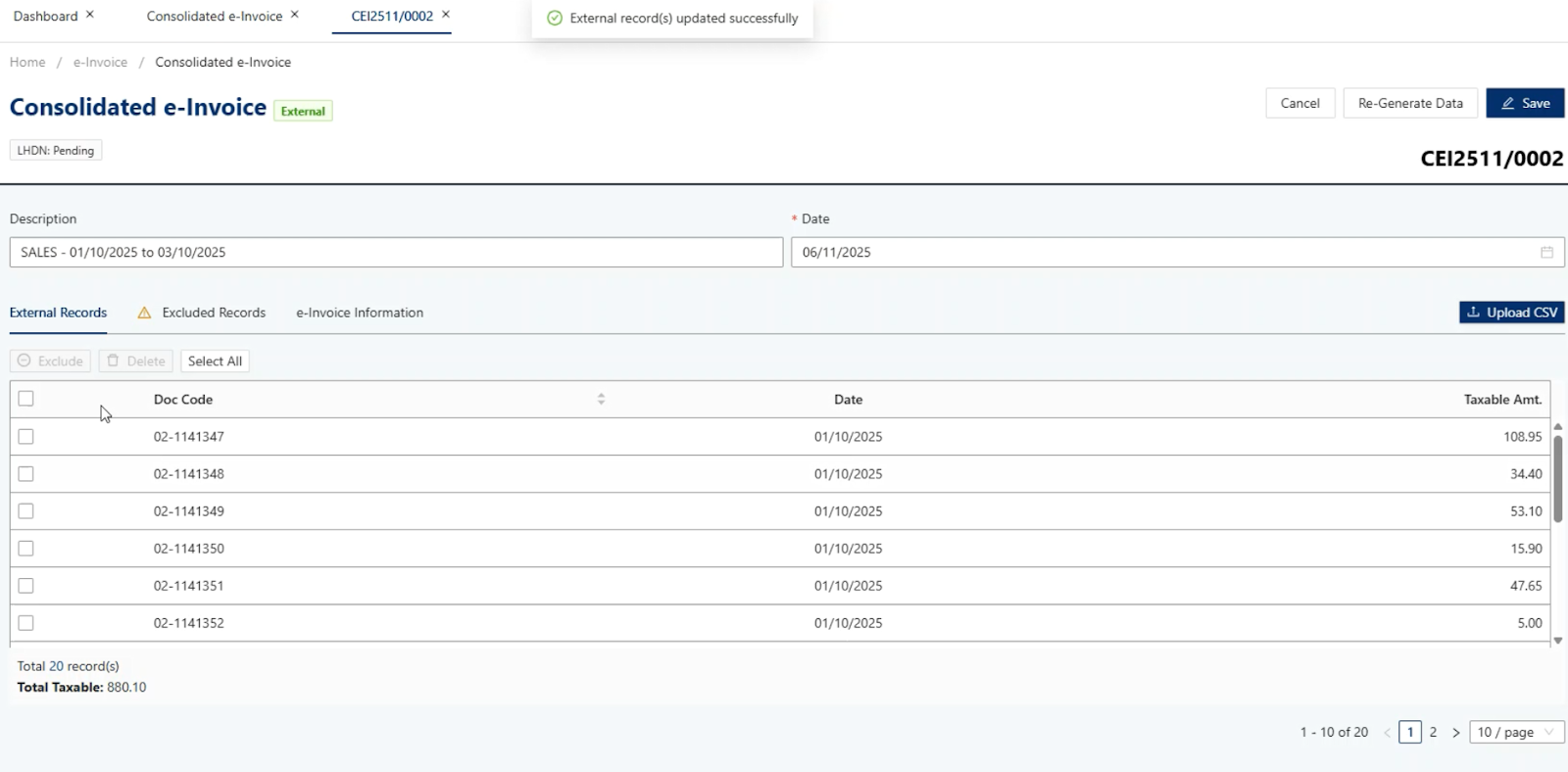Toggle the select-all header checkbox

25,399
